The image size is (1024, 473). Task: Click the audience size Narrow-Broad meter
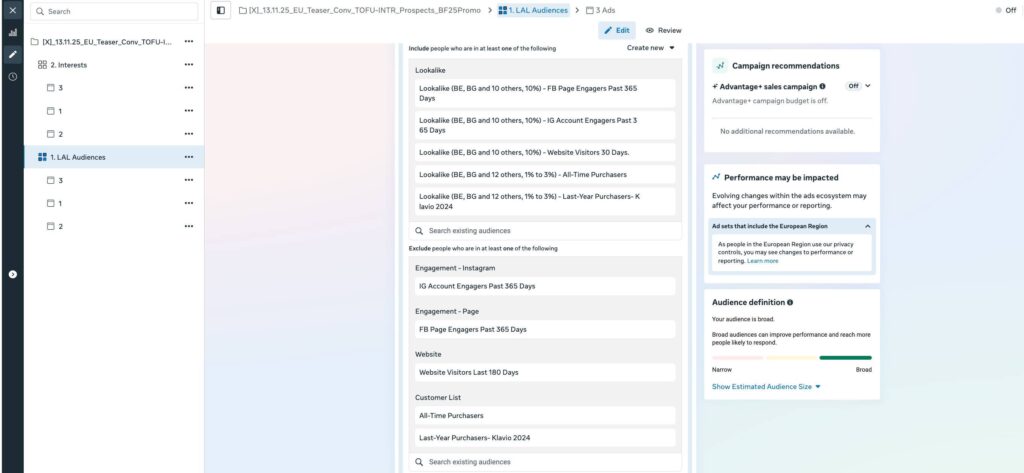tap(792, 357)
